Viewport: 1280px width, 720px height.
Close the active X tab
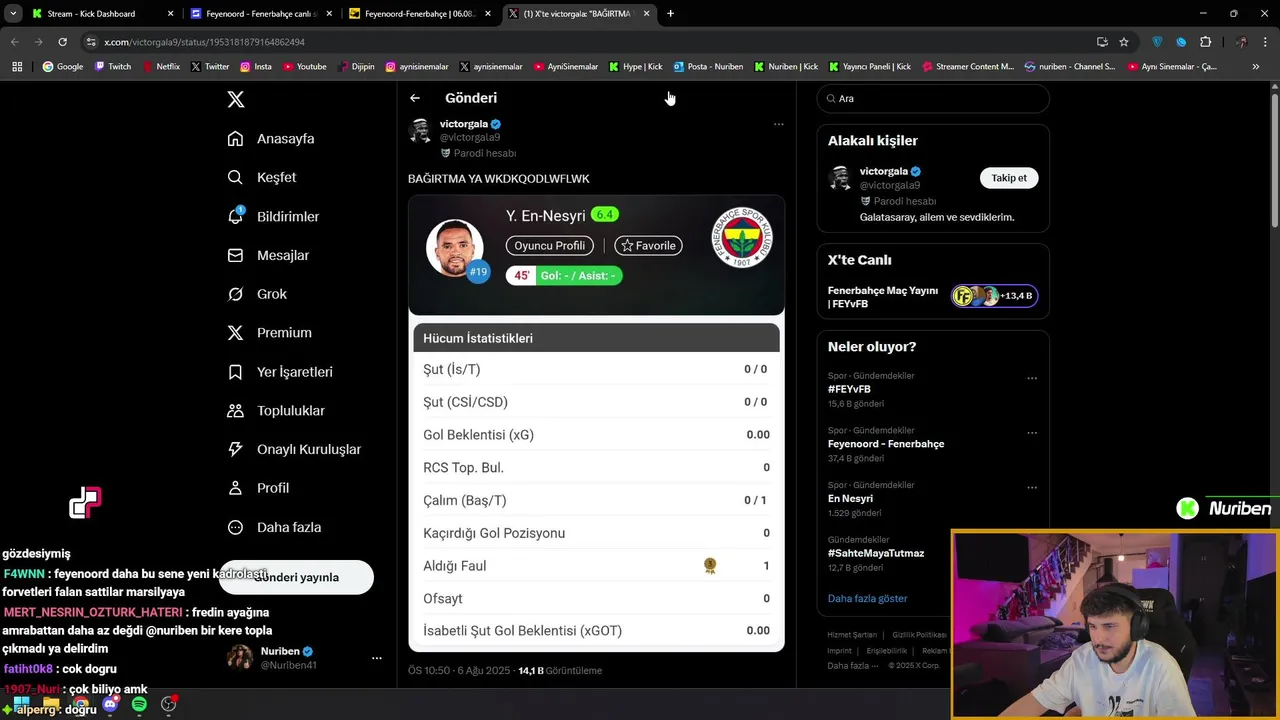point(647,14)
